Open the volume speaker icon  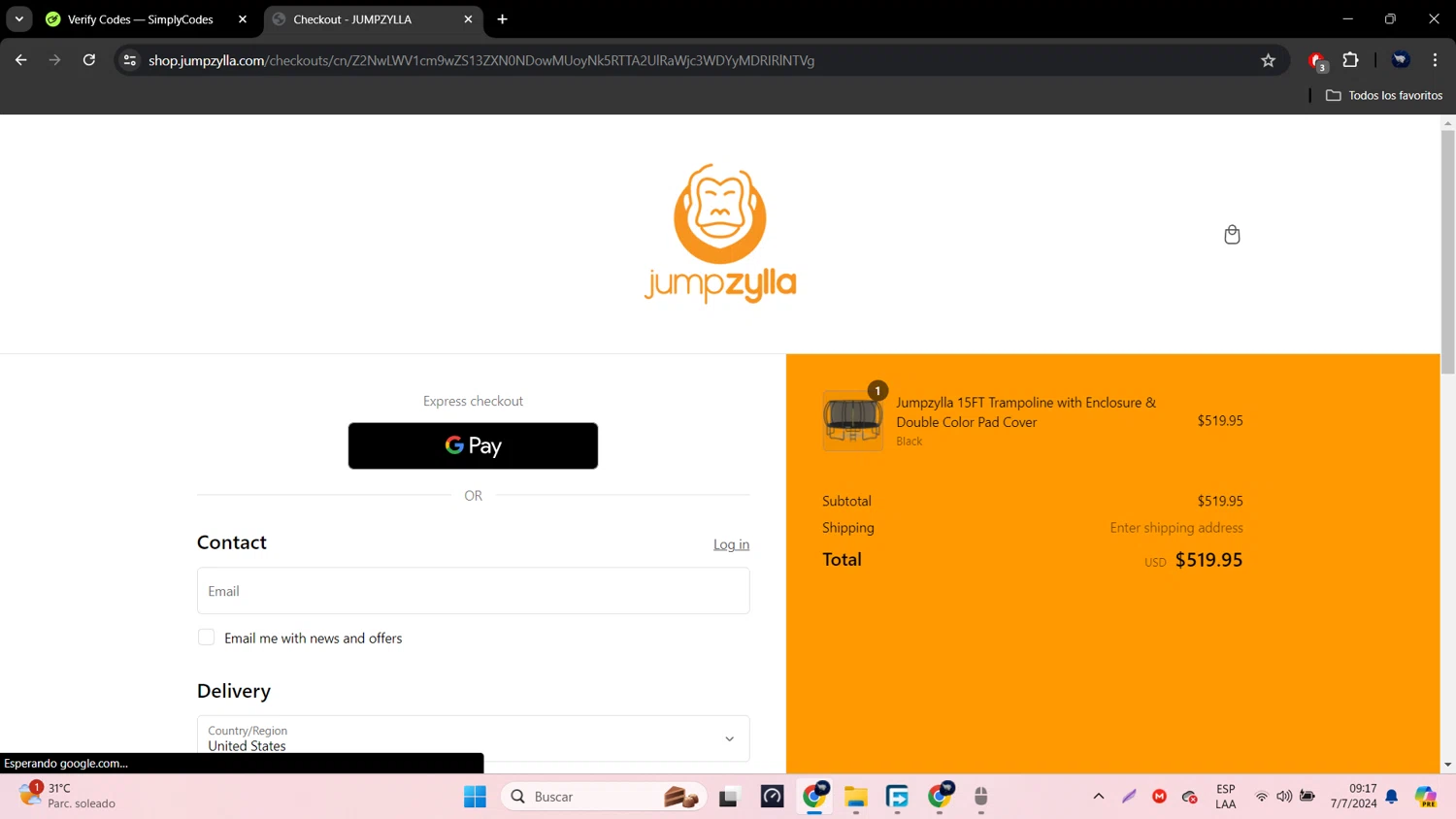tap(1284, 797)
